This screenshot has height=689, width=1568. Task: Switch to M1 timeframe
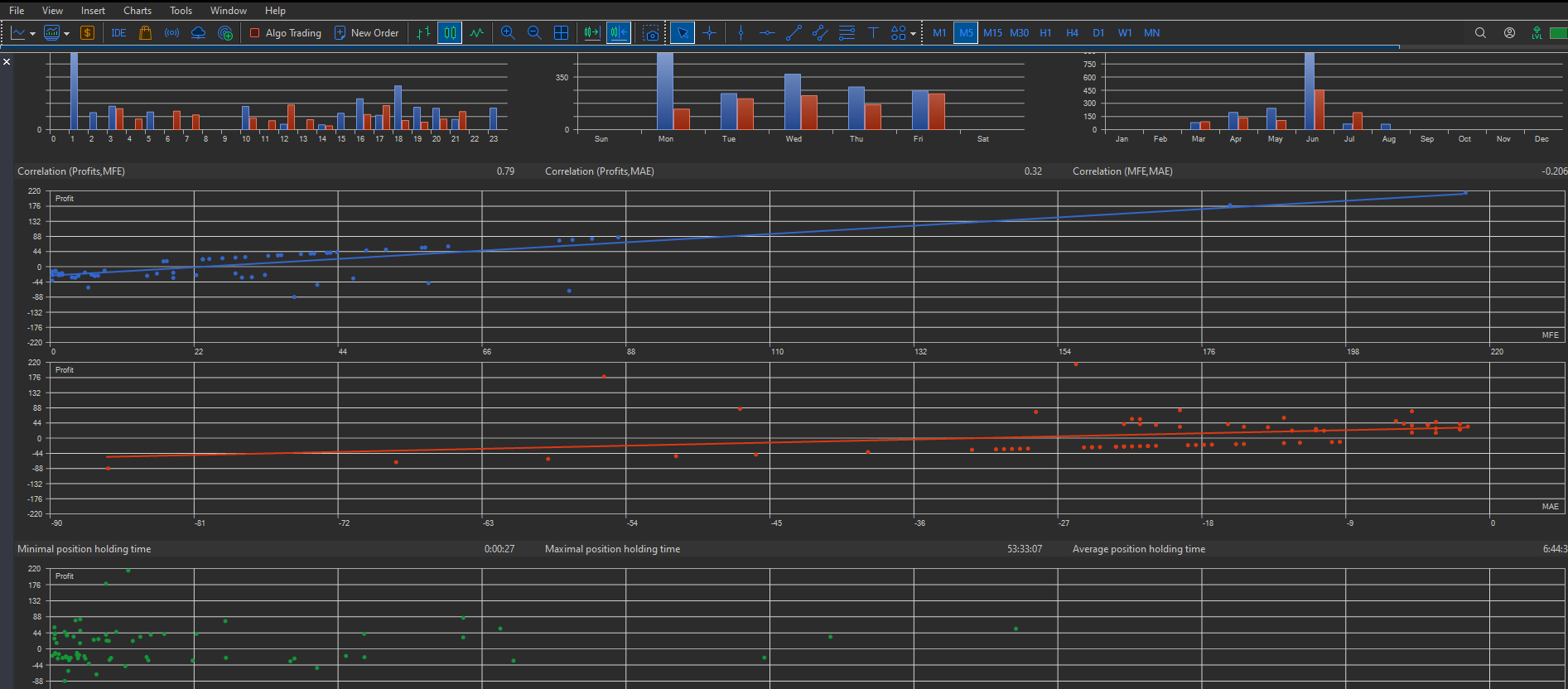pos(939,33)
